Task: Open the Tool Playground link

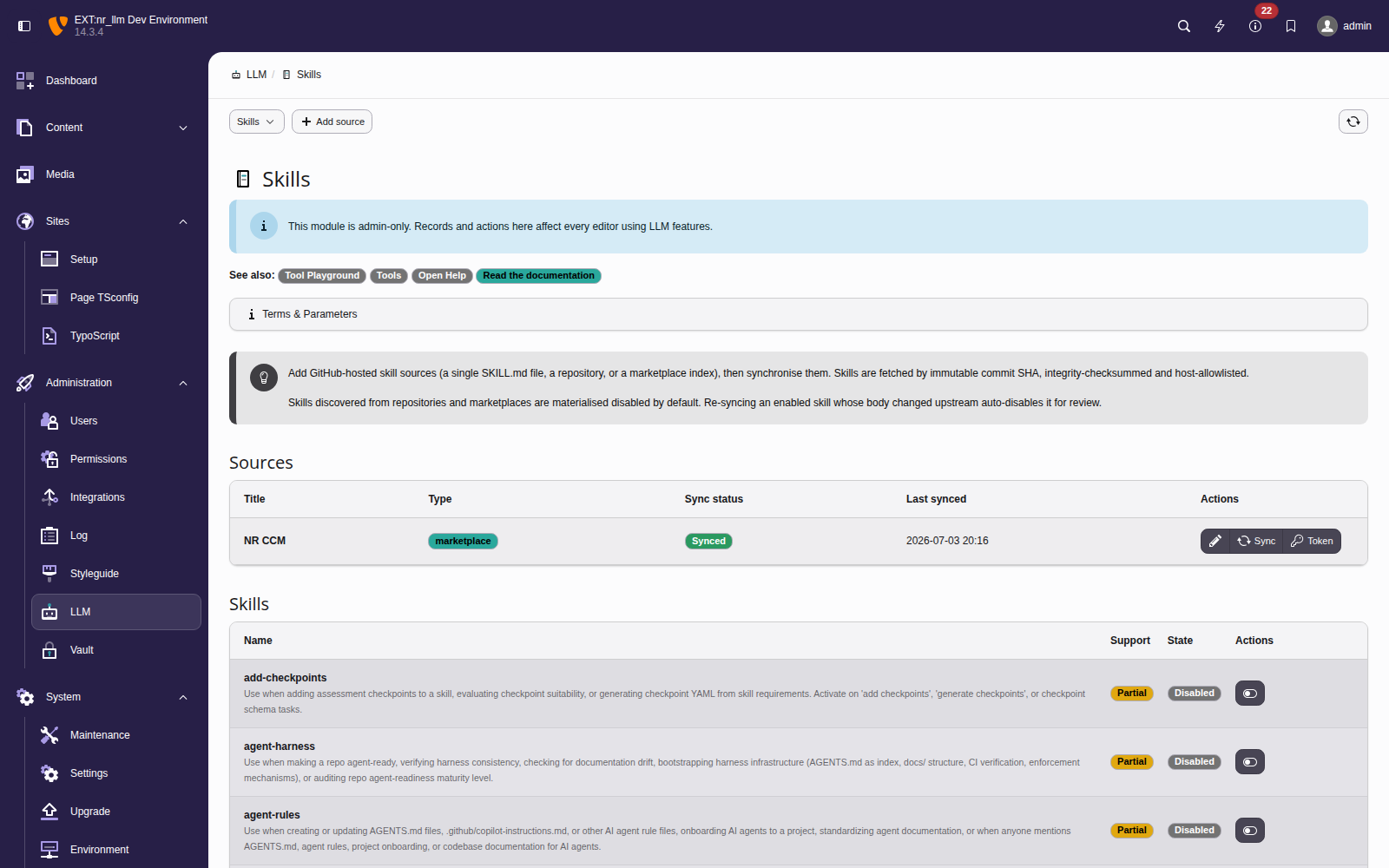Action: coord(322,276)
